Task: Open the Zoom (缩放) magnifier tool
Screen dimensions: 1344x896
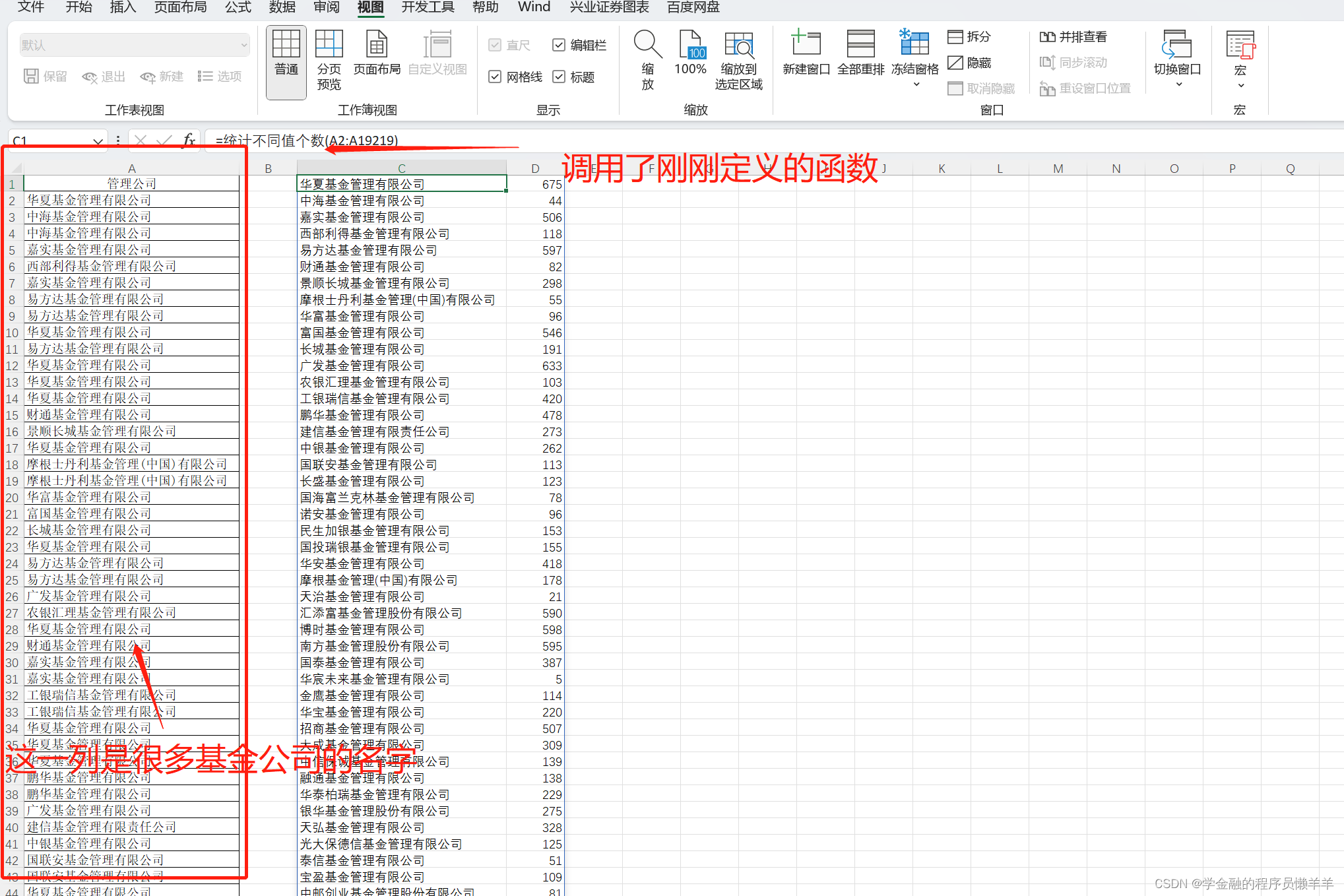Action: coord(648,61)
